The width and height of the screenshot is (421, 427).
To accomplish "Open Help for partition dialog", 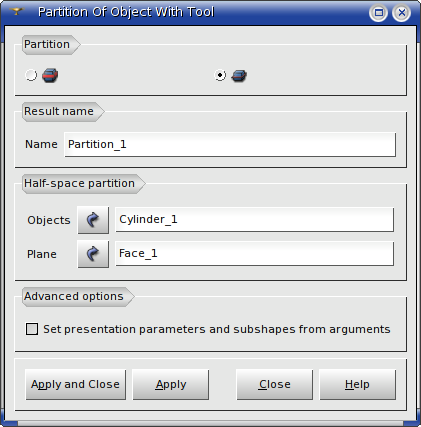I will coord(358,384).
